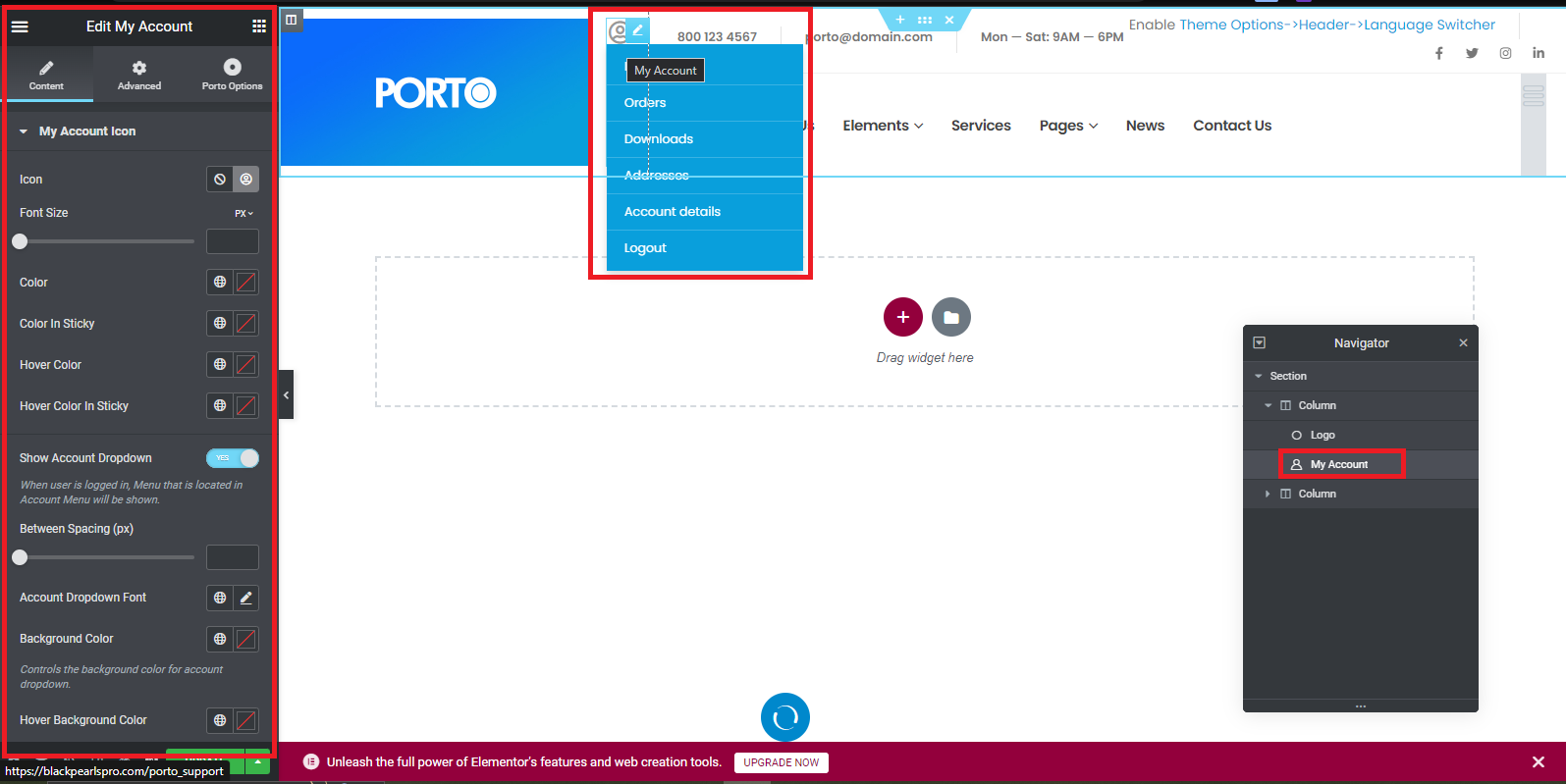The image size is (1566, 784).
Task: Collapse the editor side panel
Action: [286, 394]
